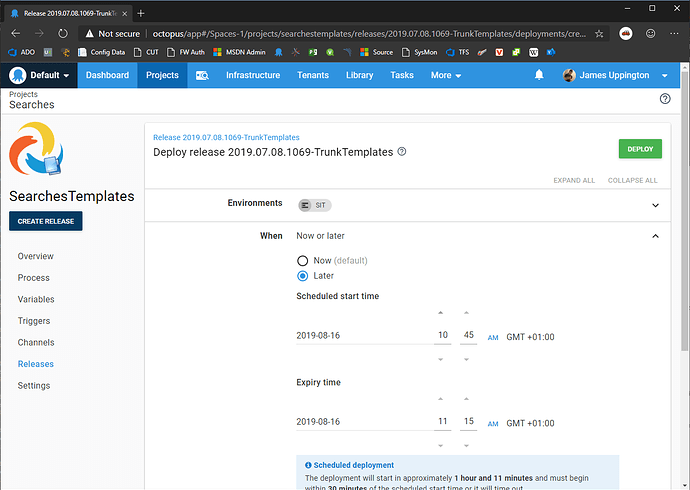Click the Not secure warning icon
This screenshot has width=690, height=490.
pyautogui.click(x=89, y=33)
